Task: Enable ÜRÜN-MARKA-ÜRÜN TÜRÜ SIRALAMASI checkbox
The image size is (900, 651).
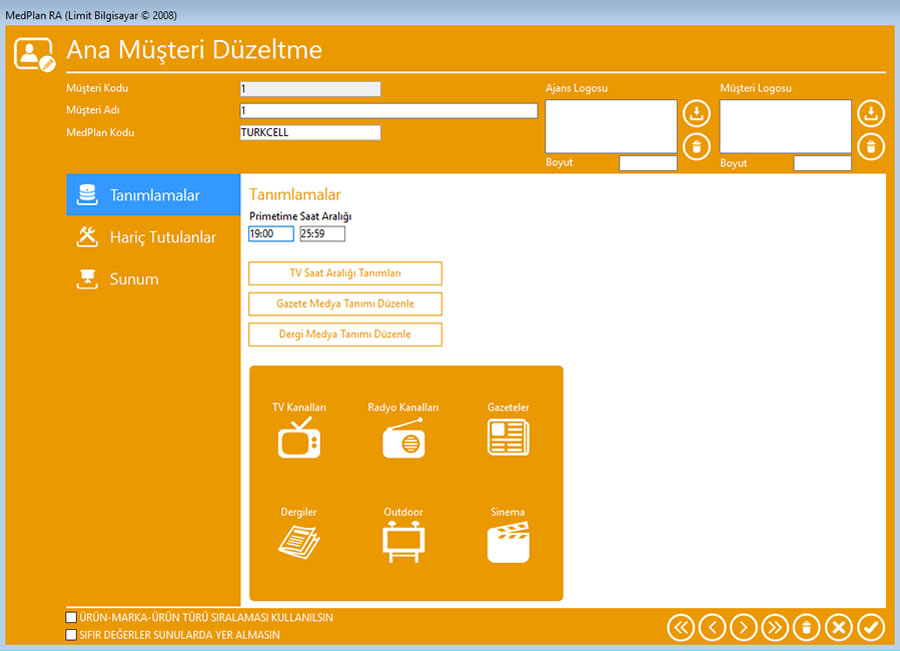Action: click(71, 618)
